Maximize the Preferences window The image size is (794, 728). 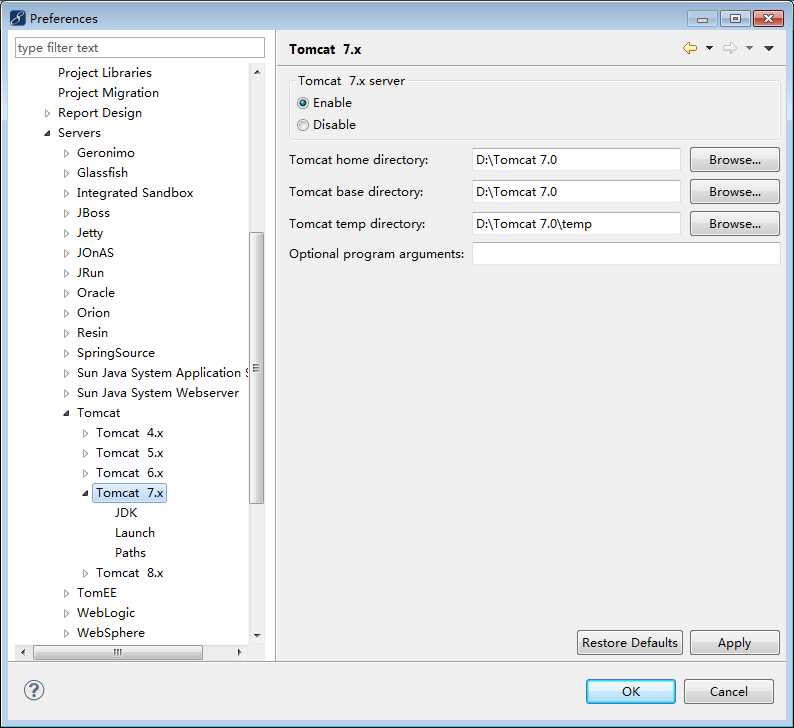point(735,18)
